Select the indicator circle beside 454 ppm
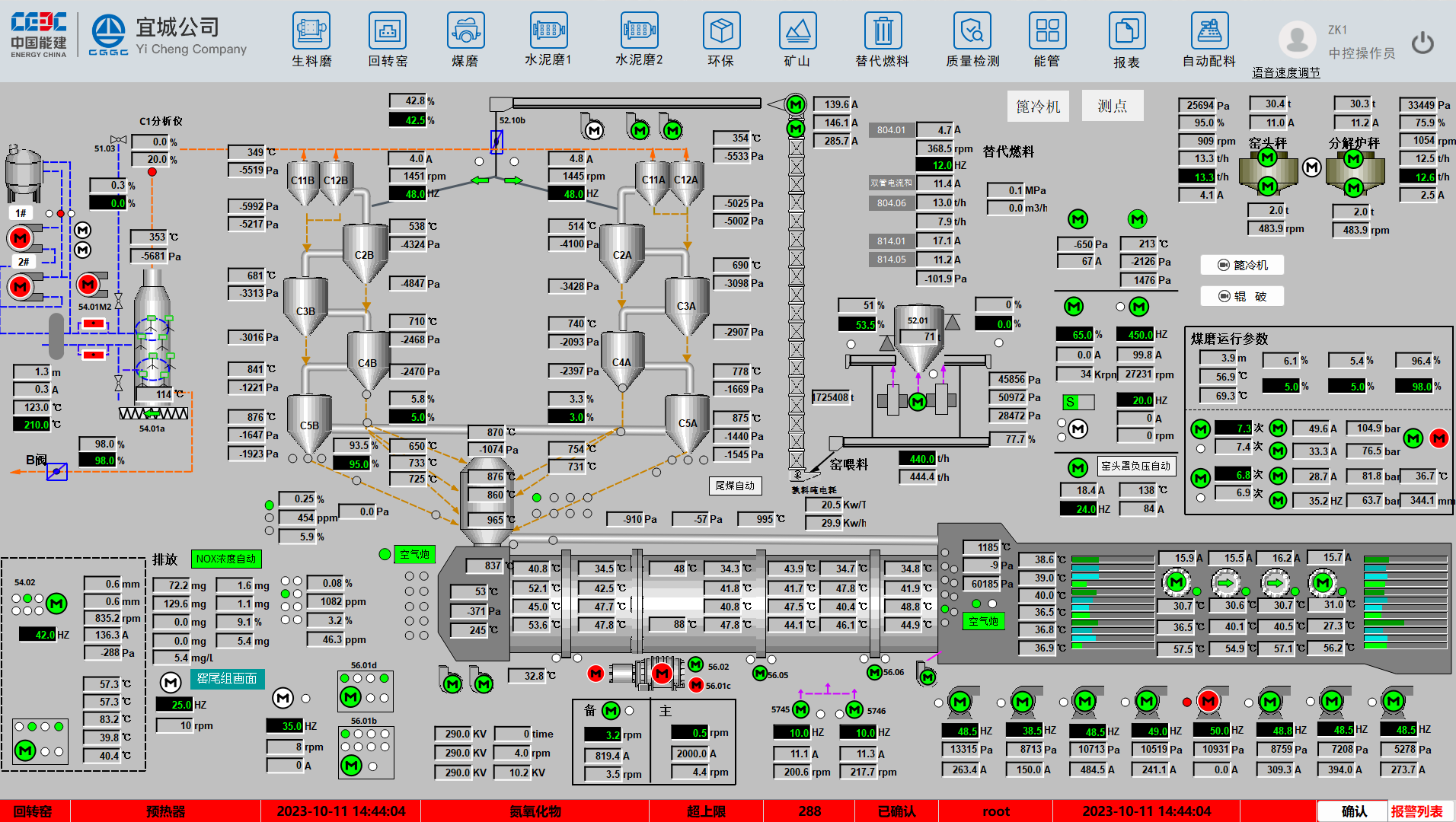 tap(269, 518)
